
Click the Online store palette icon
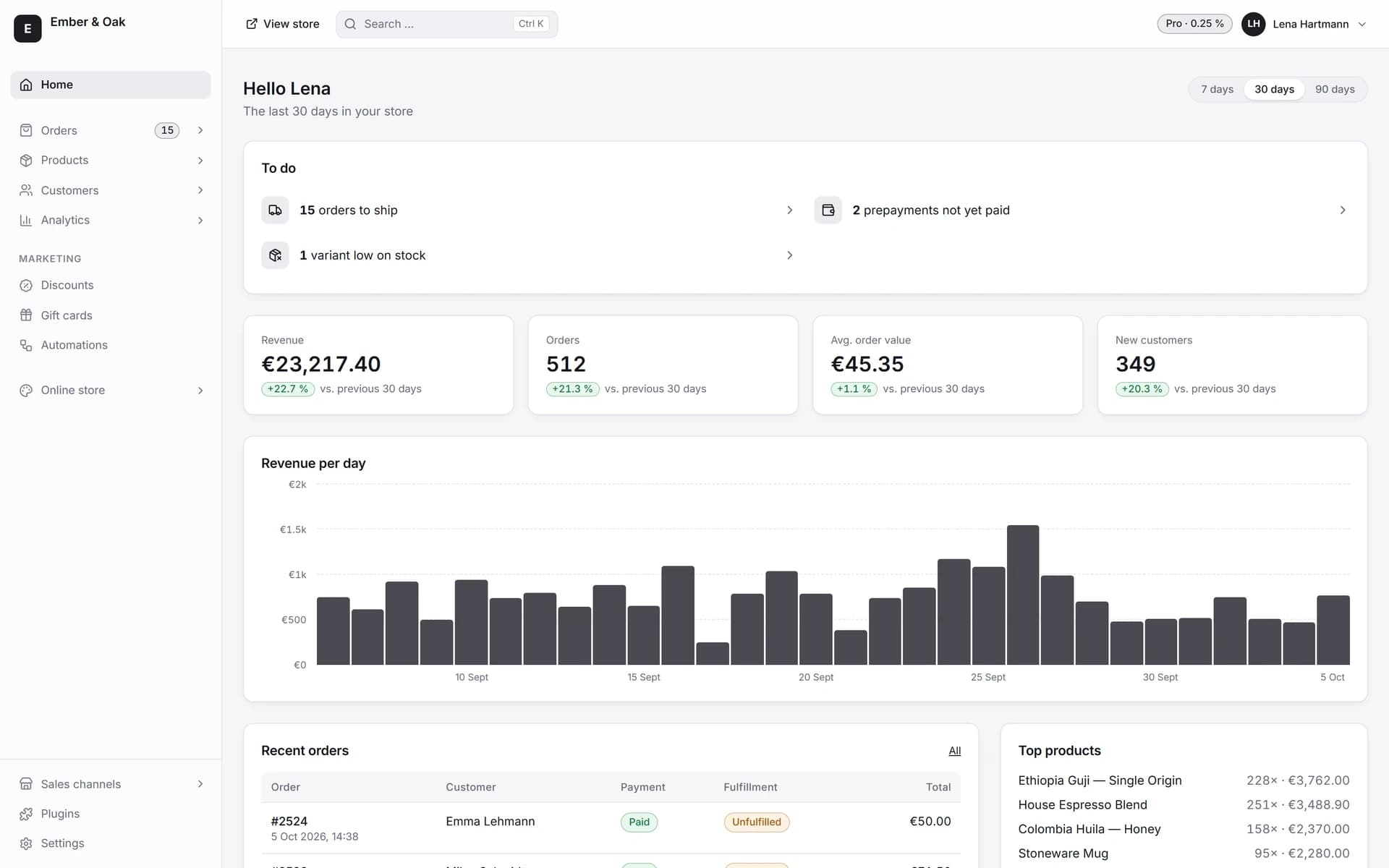26,391
